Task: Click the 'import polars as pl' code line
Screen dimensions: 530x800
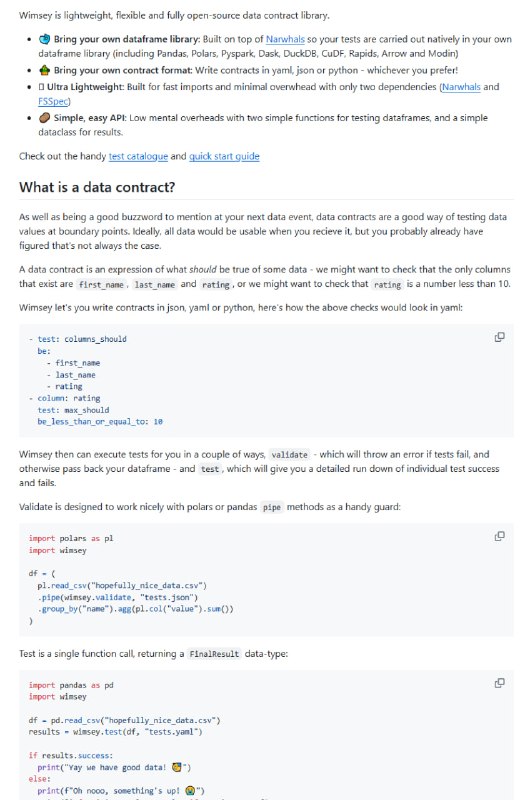Action: (x=71, y=538)
